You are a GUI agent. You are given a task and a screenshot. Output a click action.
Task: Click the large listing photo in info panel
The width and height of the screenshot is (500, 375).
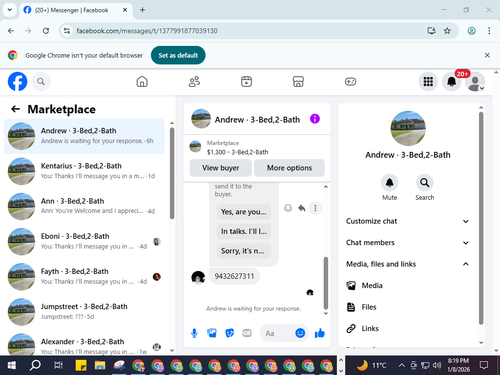tap(408, 128)
